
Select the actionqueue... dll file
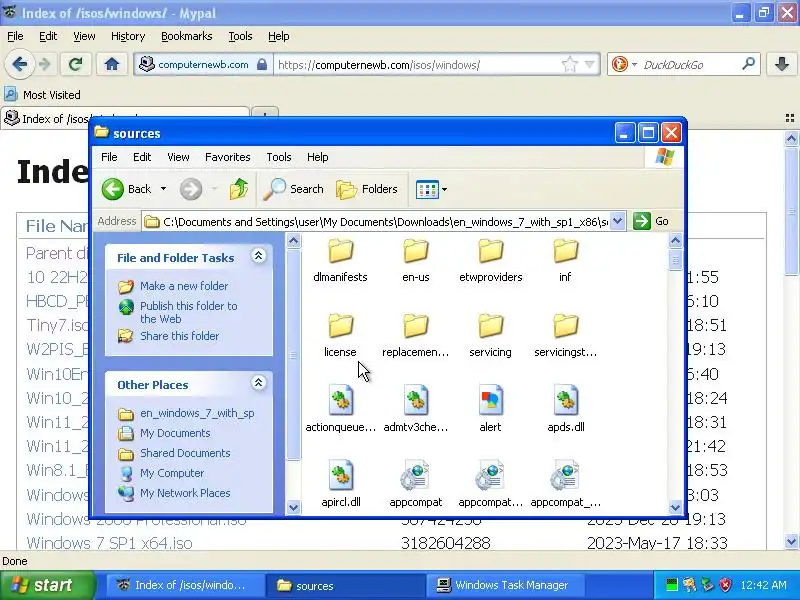click(x=340, y=410)
